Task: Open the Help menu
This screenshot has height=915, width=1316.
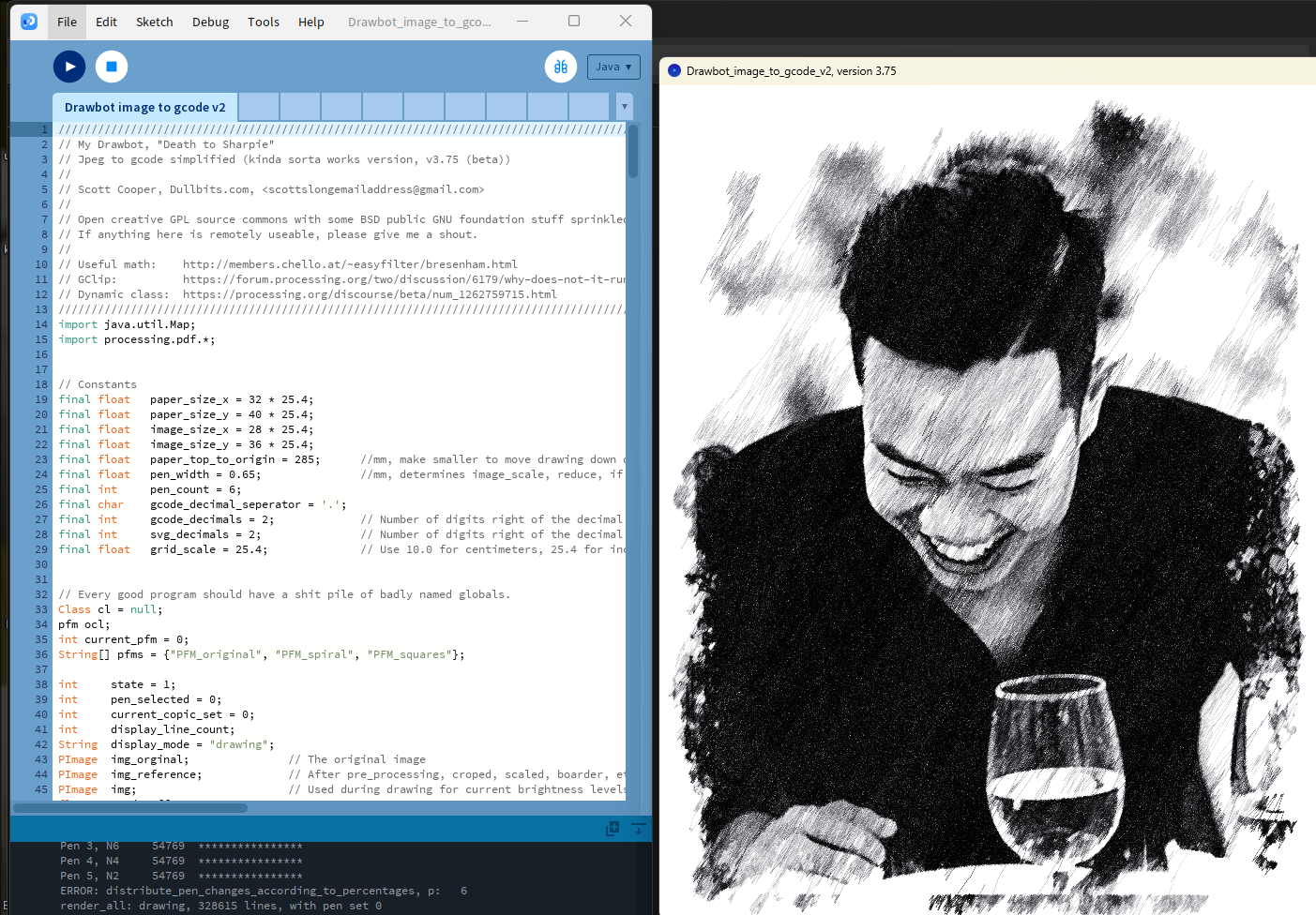Action: [x=310, y=22]
